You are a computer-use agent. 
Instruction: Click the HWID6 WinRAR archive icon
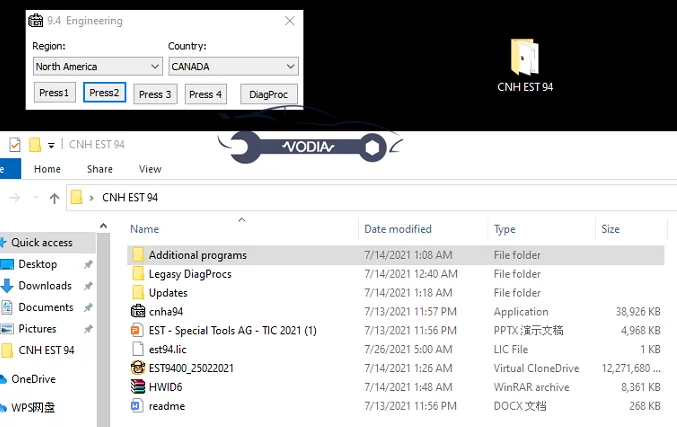pyautogui.click(x=138, y=386)
